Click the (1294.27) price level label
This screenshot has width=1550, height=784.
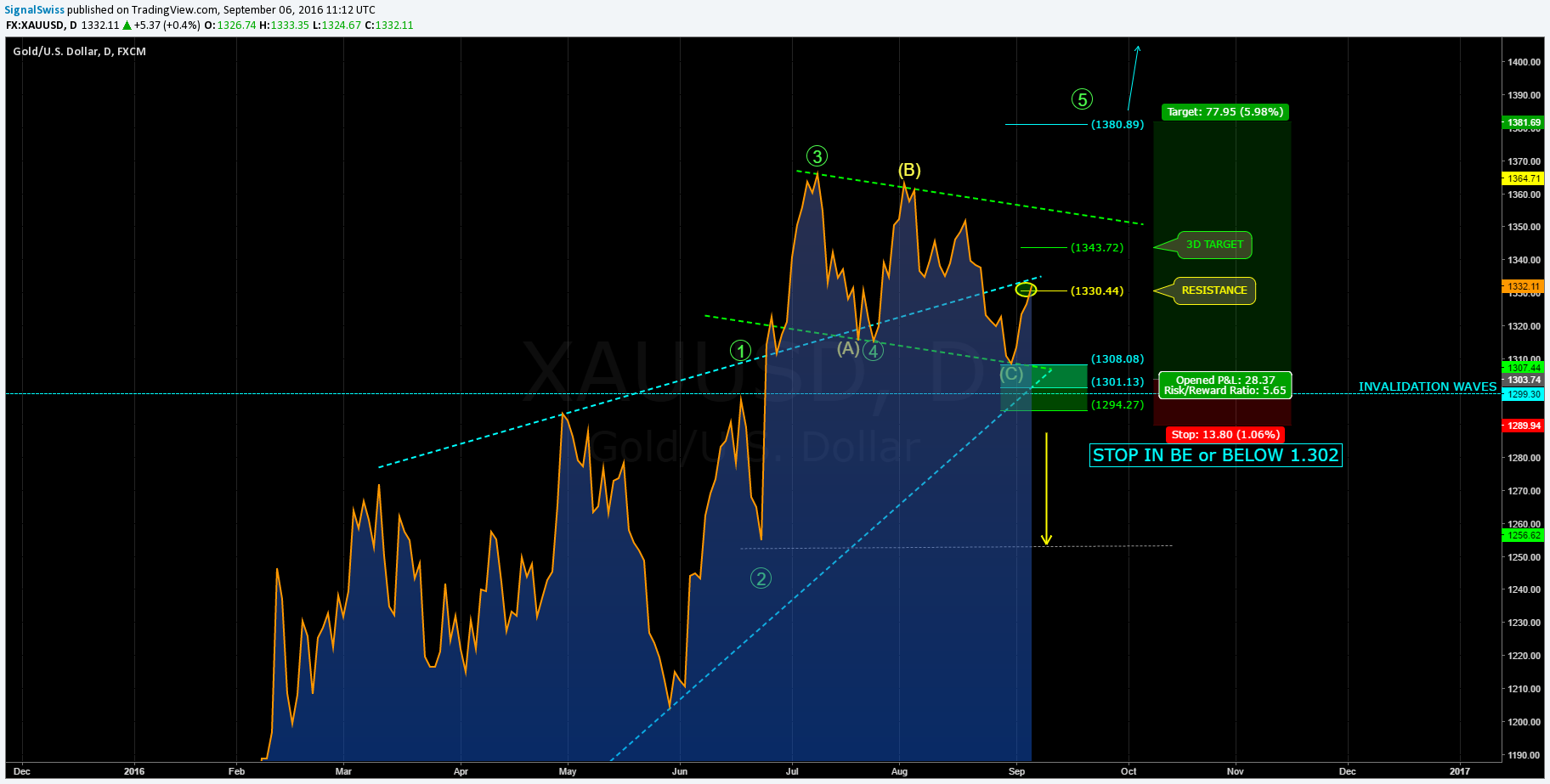pyautogui.click(x=1117, y=405)
